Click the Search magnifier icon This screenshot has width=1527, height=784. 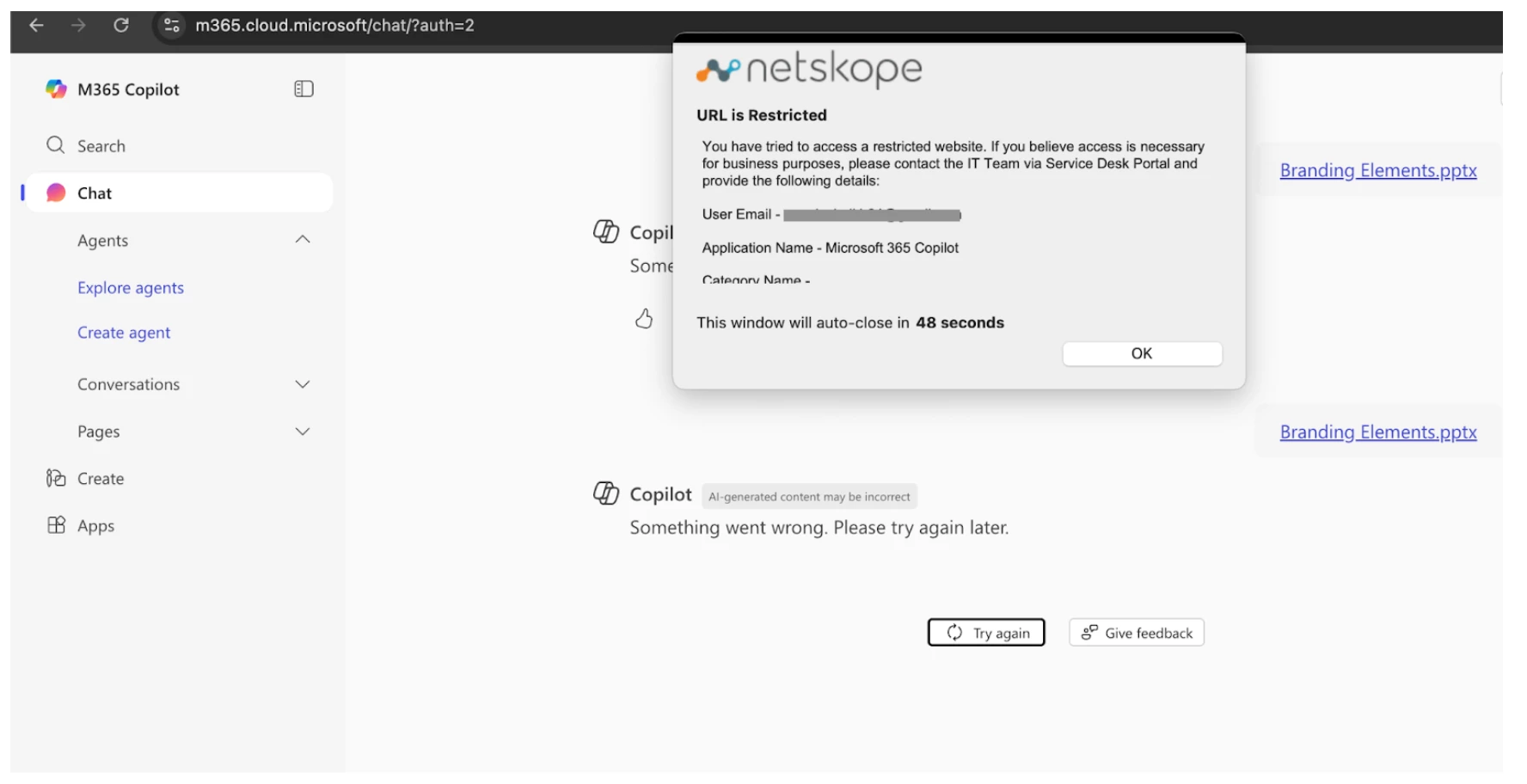click(56, 144)
